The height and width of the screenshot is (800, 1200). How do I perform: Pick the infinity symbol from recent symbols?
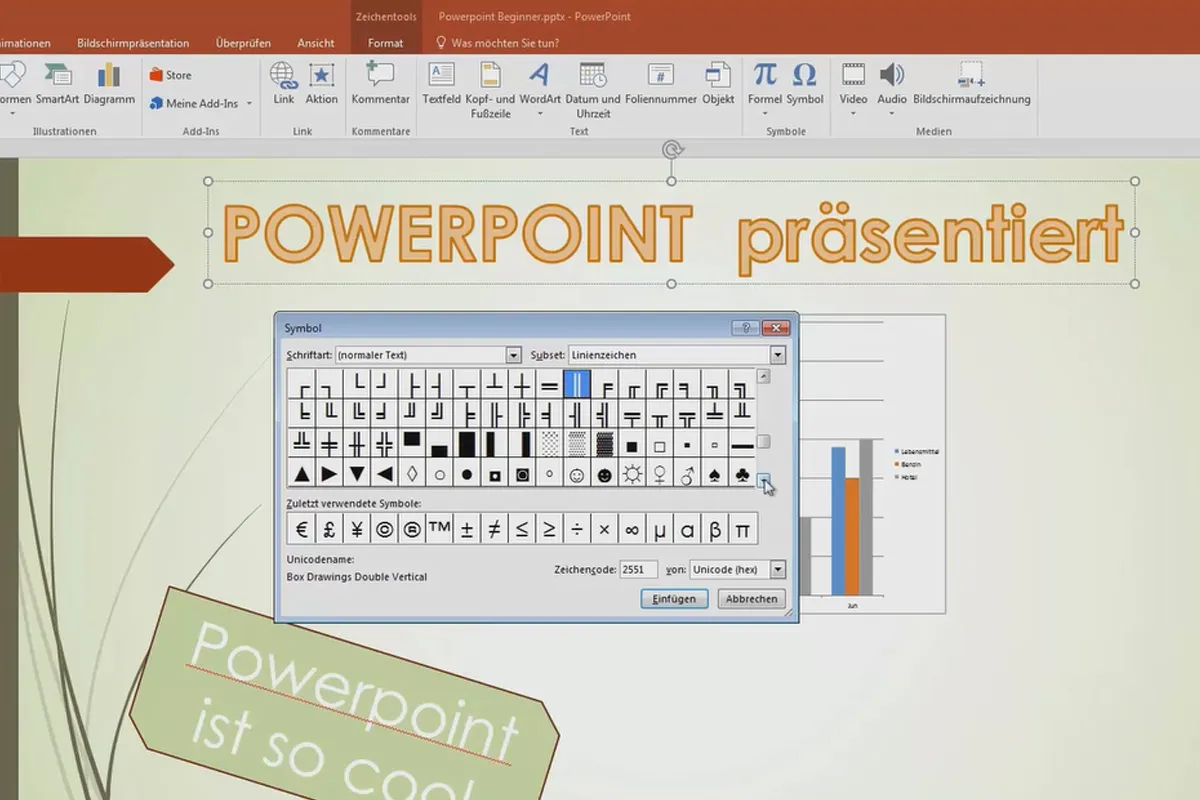pos(632,529)
